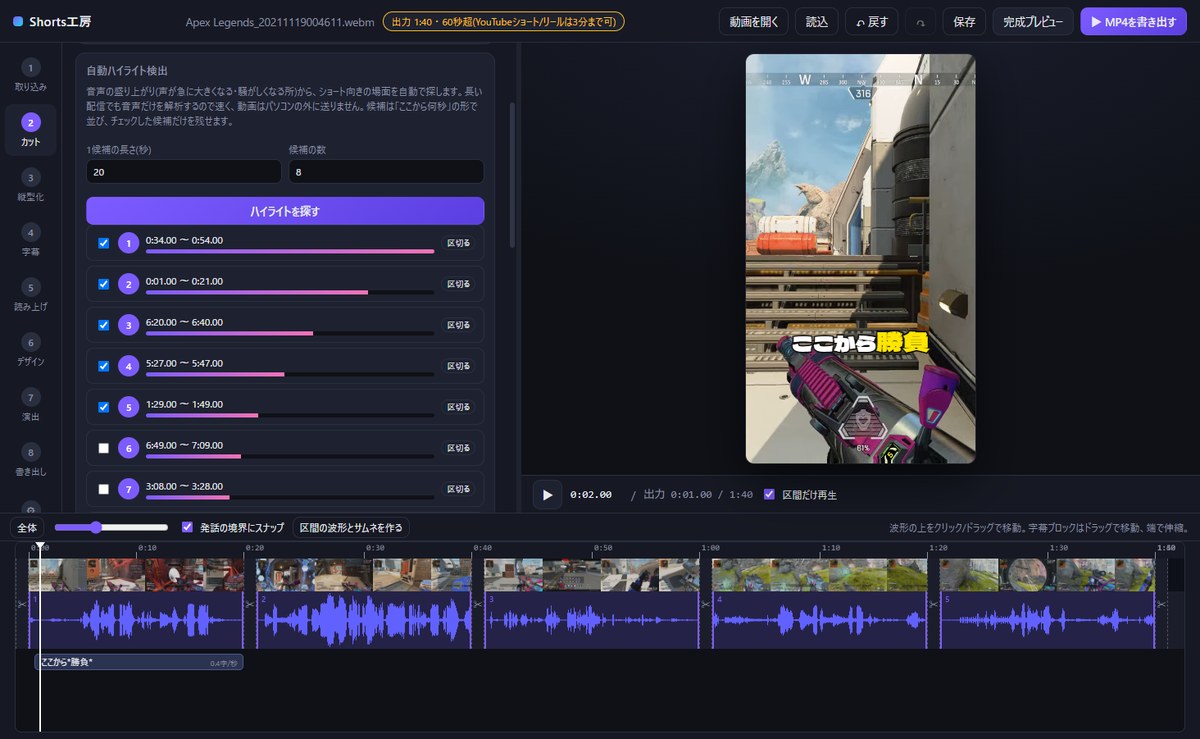
Task: Click scissors icon between segments 4 and 5
Action: (x=934, y=604)
